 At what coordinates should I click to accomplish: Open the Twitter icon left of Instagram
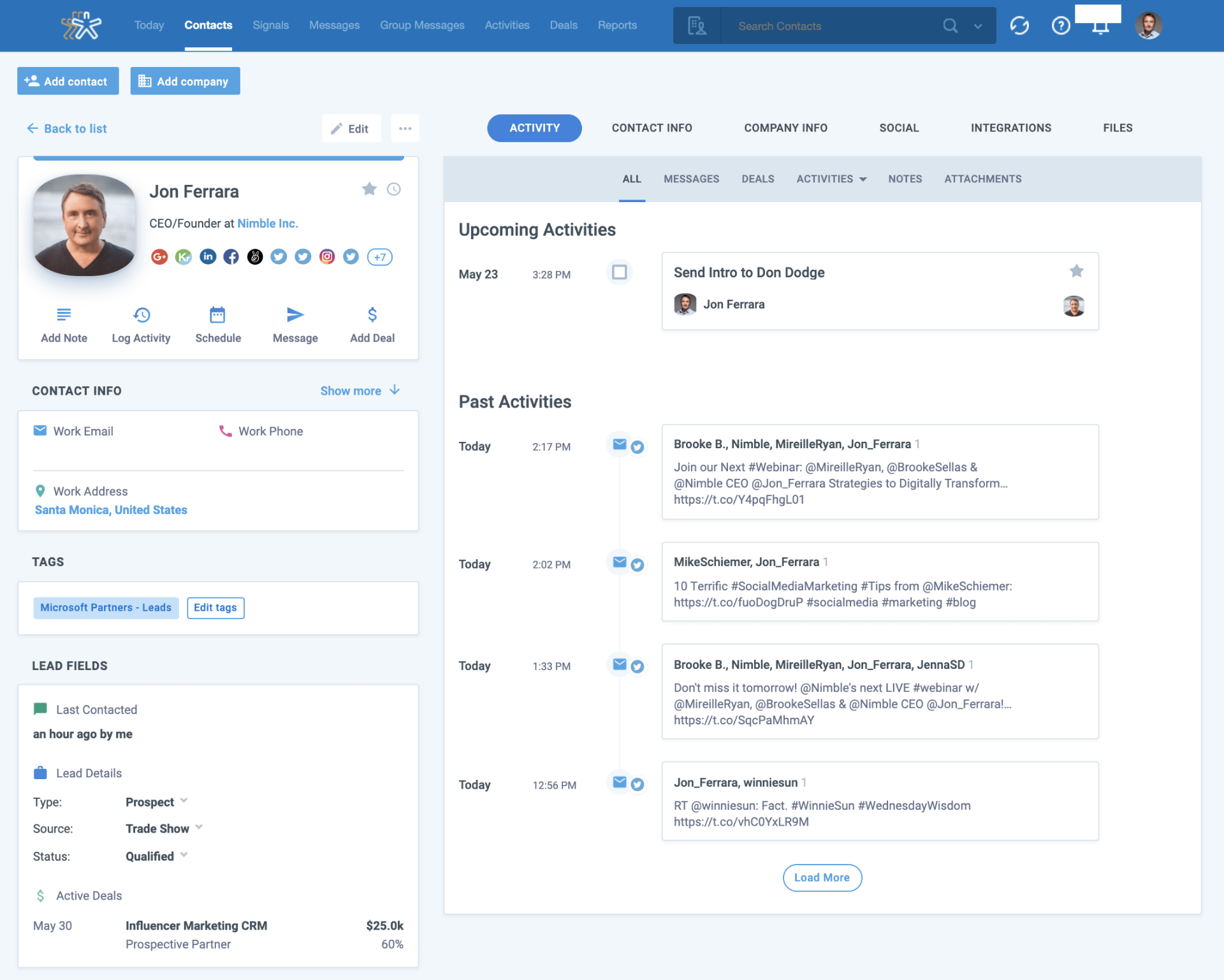pos(303,256)
